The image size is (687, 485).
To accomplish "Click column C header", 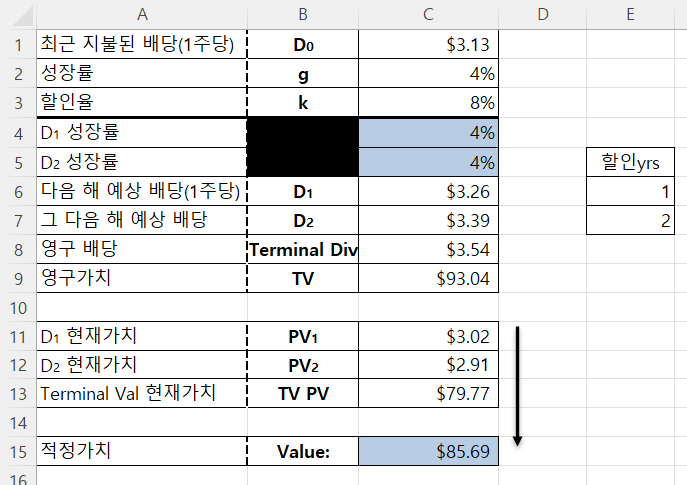I will click(428, 14).
